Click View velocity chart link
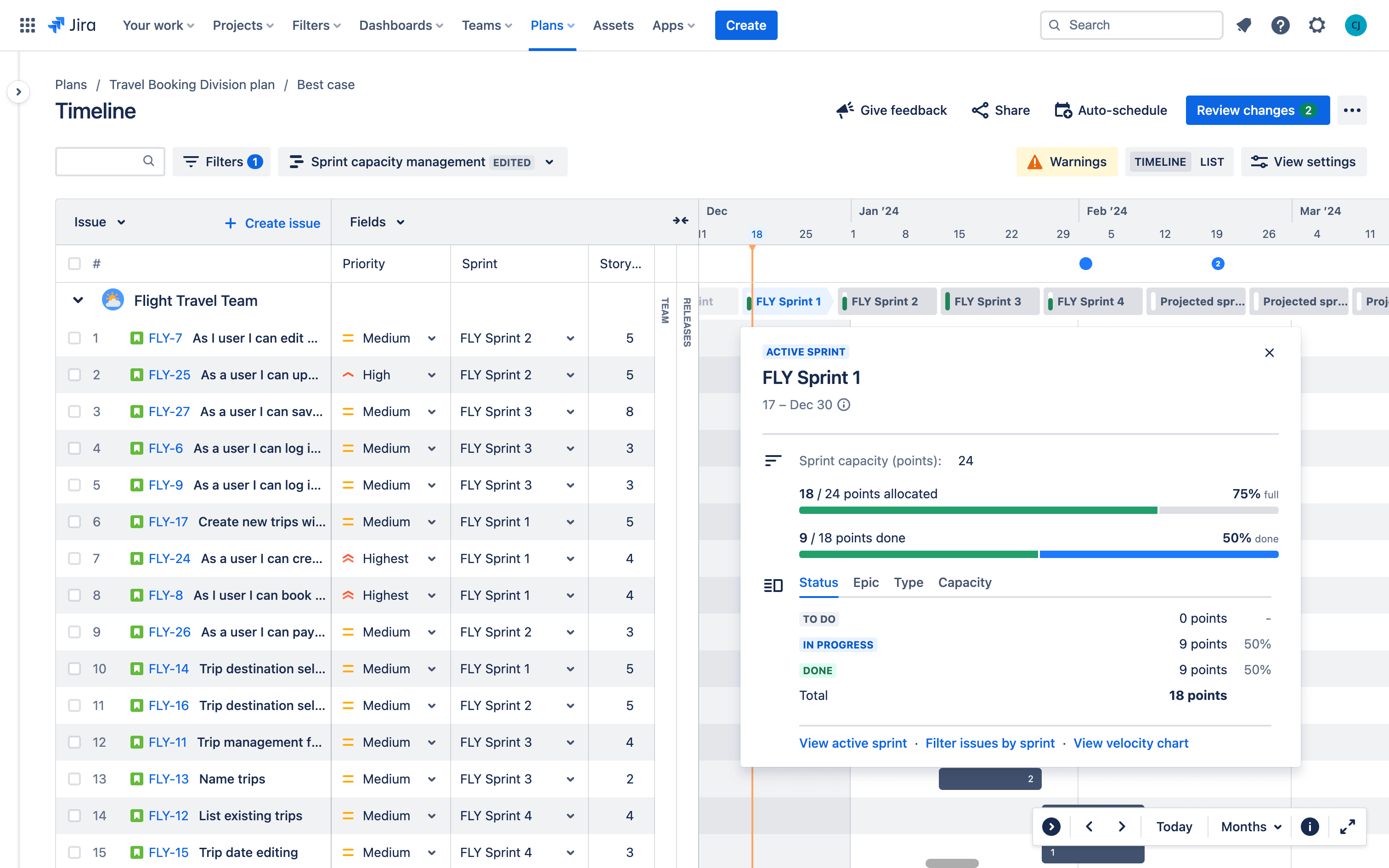Image resolution: width=1389 pixels, height=868 pixels. click(x=1131, y=742)
